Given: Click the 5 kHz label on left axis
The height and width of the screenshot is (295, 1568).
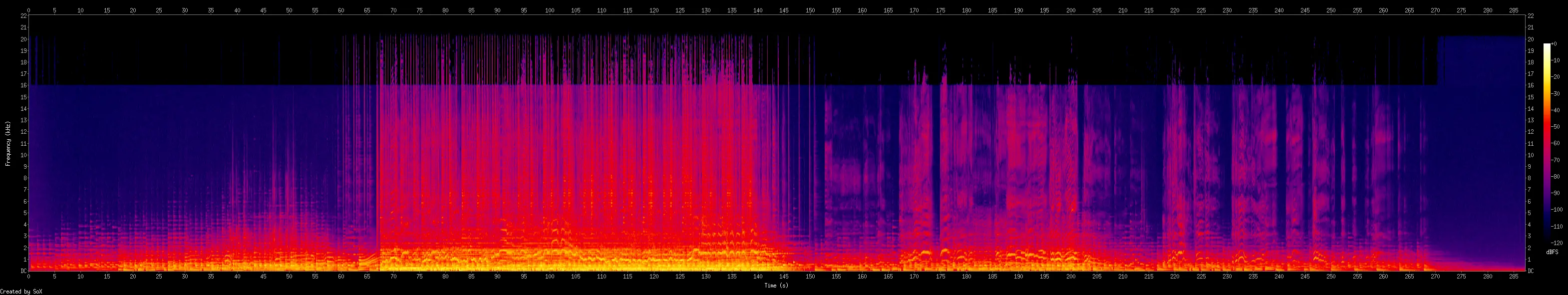Looking at the screenshot, I should click(23, 213).
